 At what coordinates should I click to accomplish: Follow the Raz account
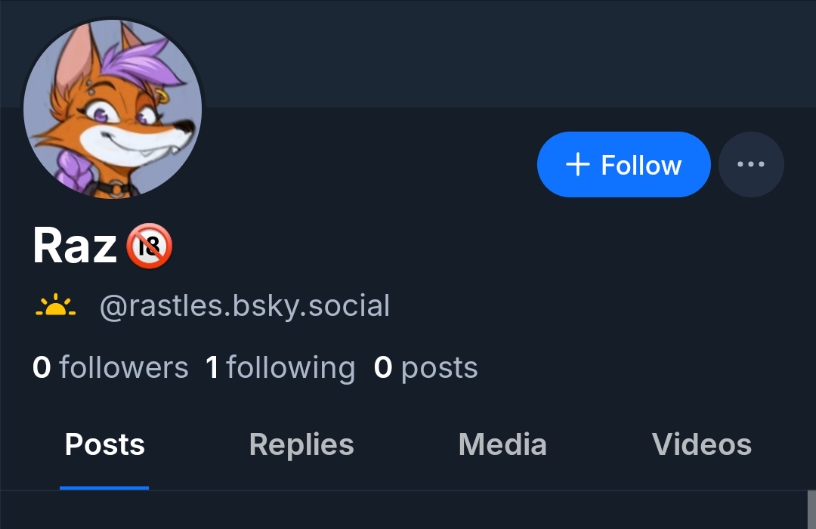[x=624, y=165]
